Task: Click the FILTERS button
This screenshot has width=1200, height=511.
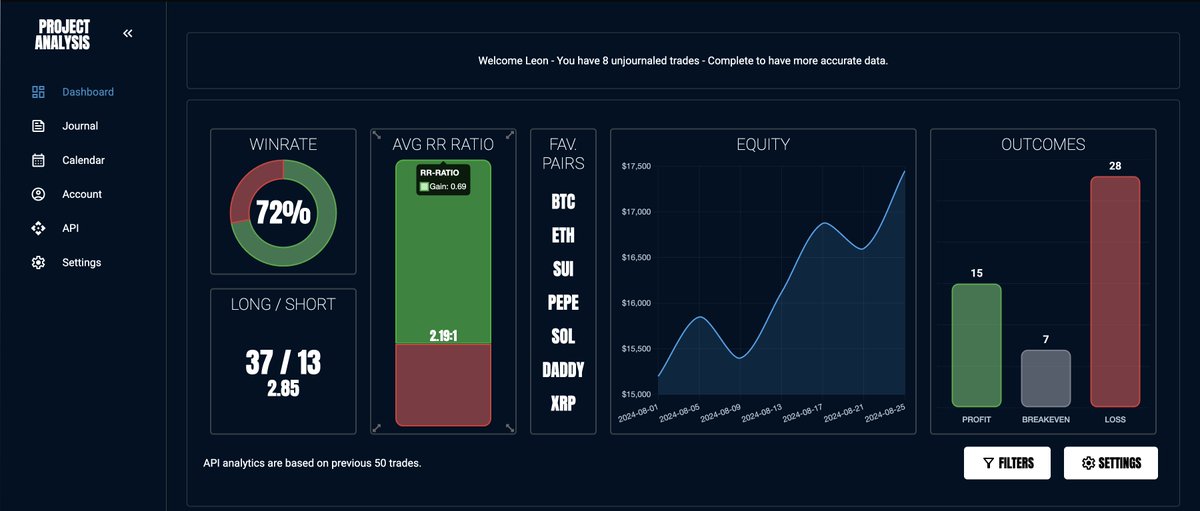Action: tap(1005, 463)
